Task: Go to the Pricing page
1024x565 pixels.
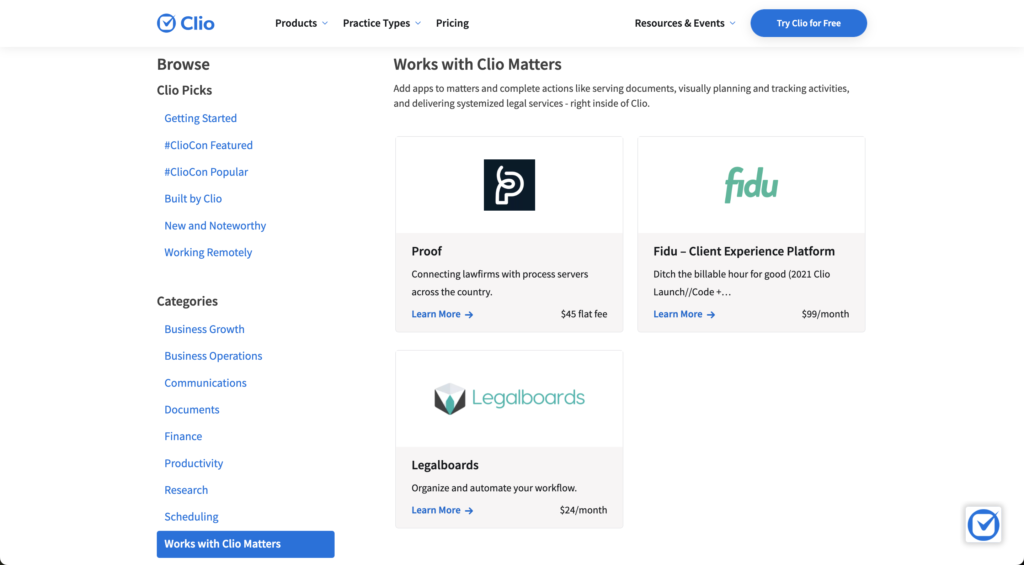Action: point(452,23)
